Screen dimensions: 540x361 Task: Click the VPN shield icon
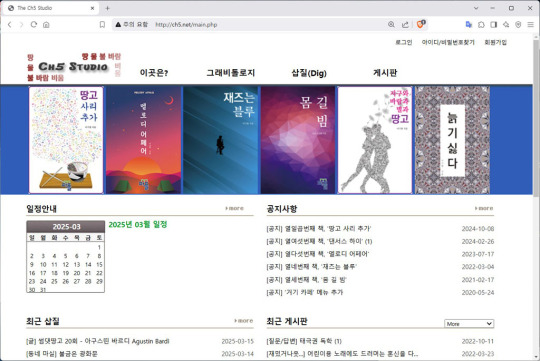point(518,24)
